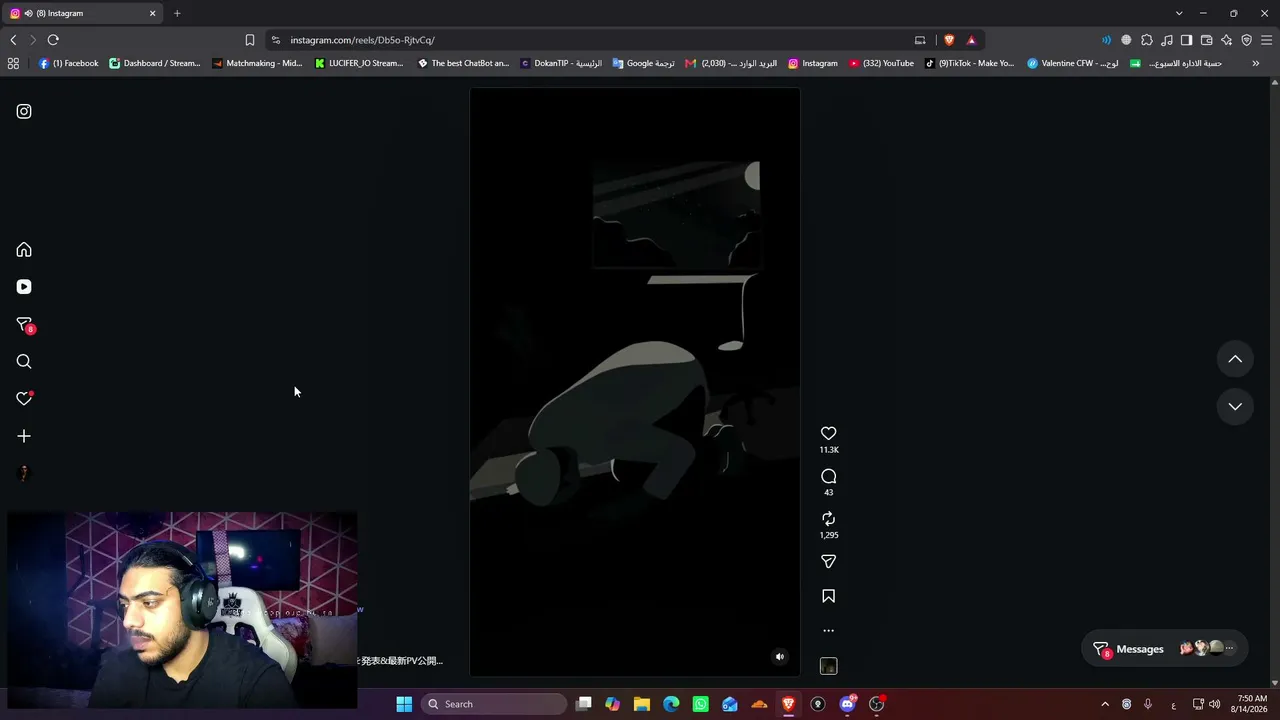The width and height of the screenshot is (1280, 720).
Task: Open the Facebook bookmark
Action: click(x=68, y=63)
